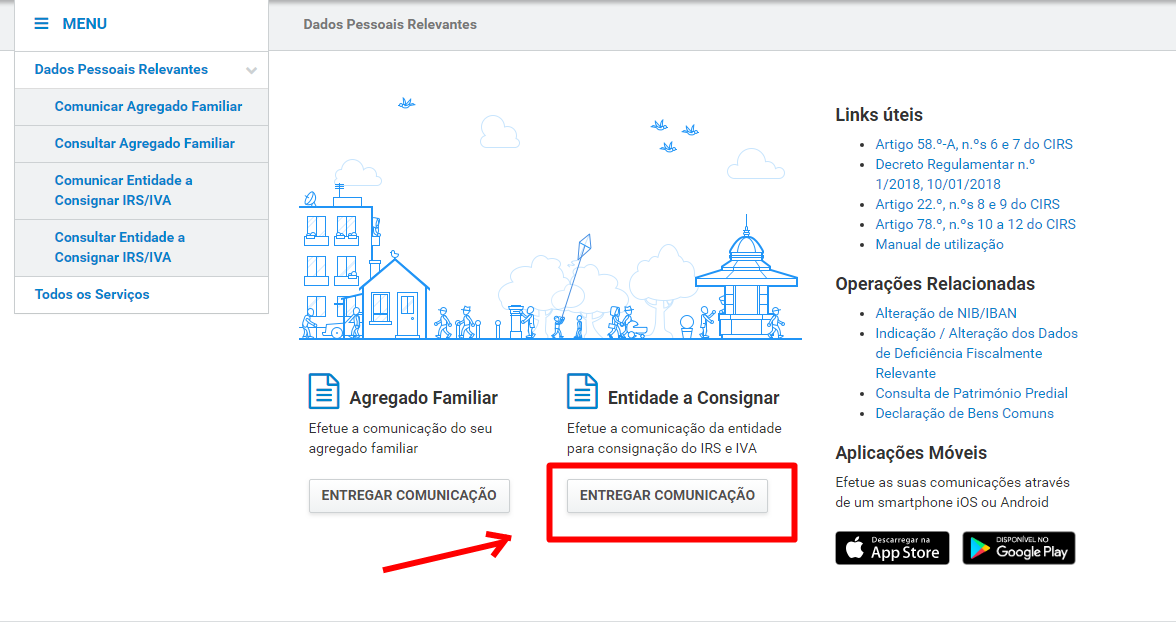1176x622 pixels.
Task: Open Comunicar Entidade a Consignar IRS/IVA
Action: [x=123, y=190]
